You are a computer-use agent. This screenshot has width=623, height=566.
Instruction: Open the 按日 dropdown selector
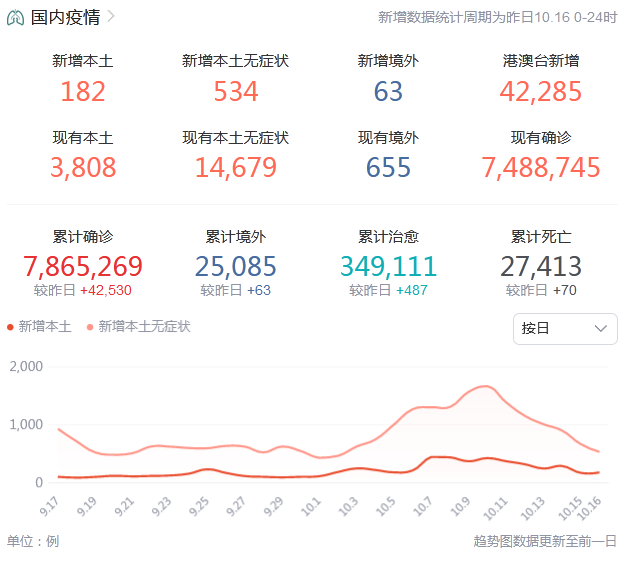(564, 328)
